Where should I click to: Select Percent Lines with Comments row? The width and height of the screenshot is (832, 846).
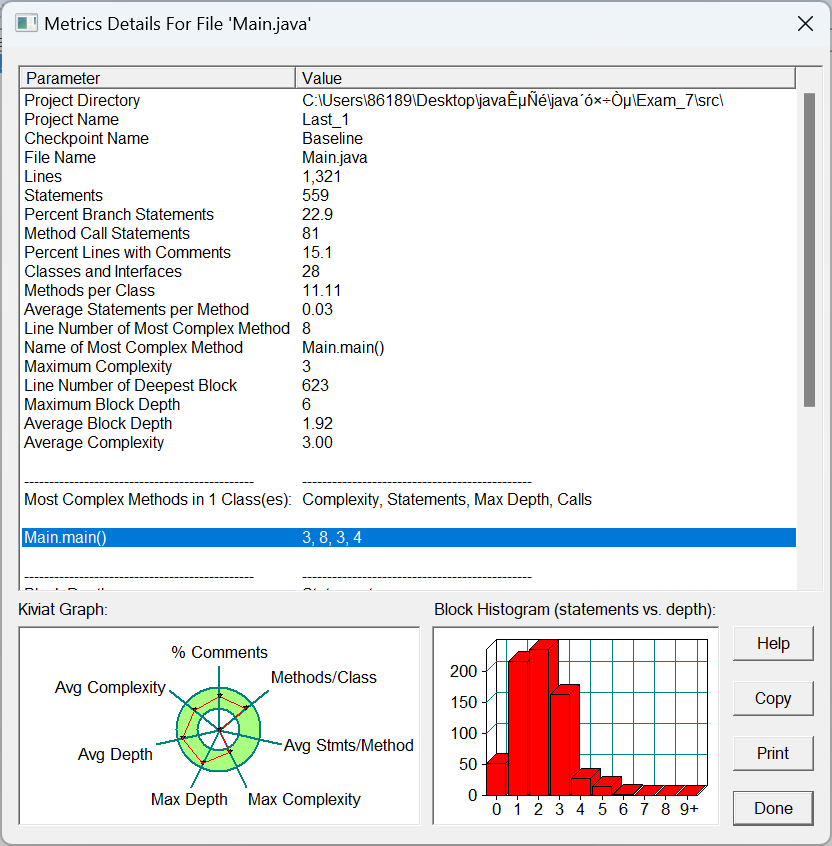408,253
